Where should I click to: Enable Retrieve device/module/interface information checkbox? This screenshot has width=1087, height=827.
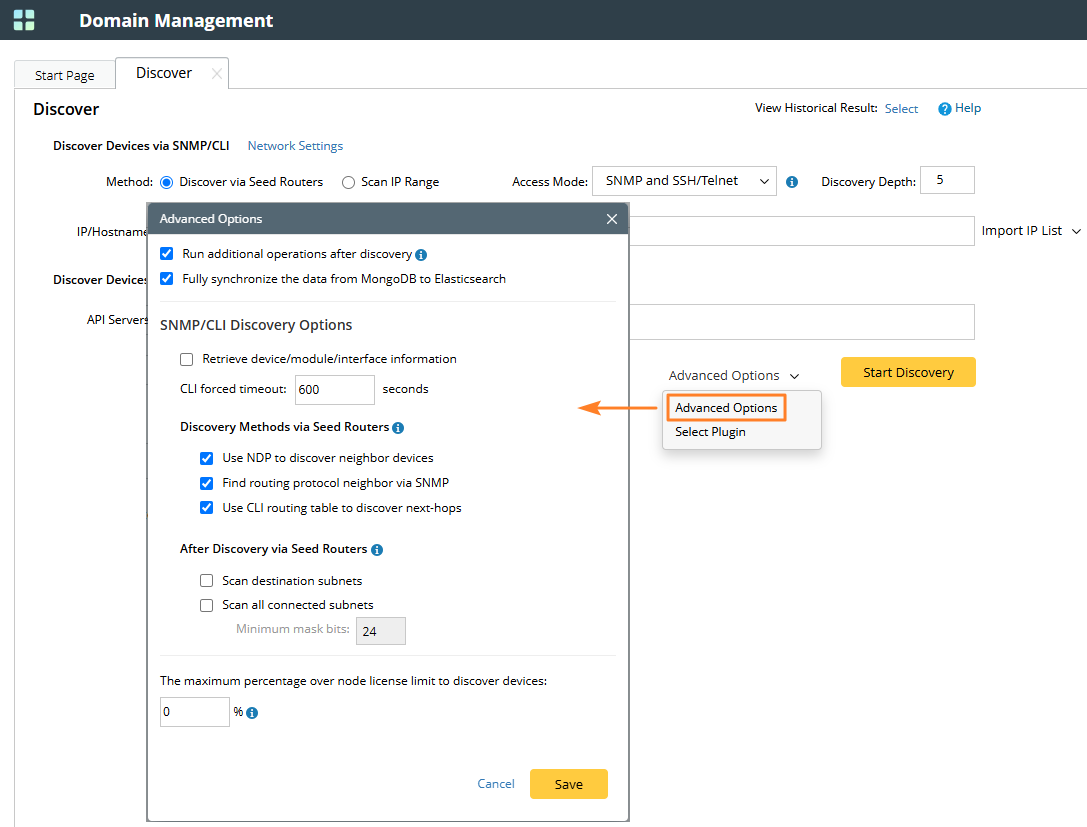(187, 359)
